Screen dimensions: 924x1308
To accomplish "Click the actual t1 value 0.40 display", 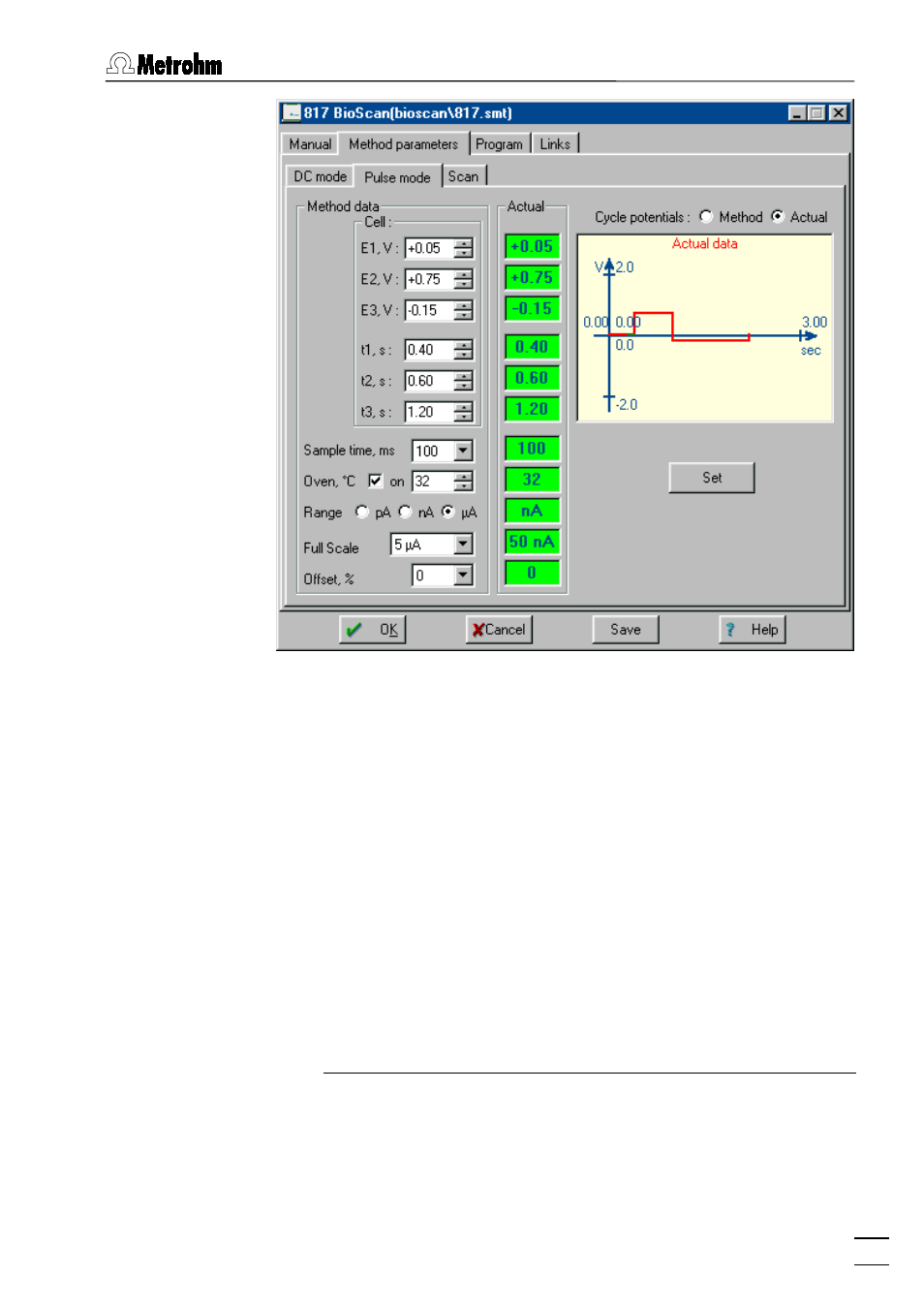I will [x=532, y=347].
